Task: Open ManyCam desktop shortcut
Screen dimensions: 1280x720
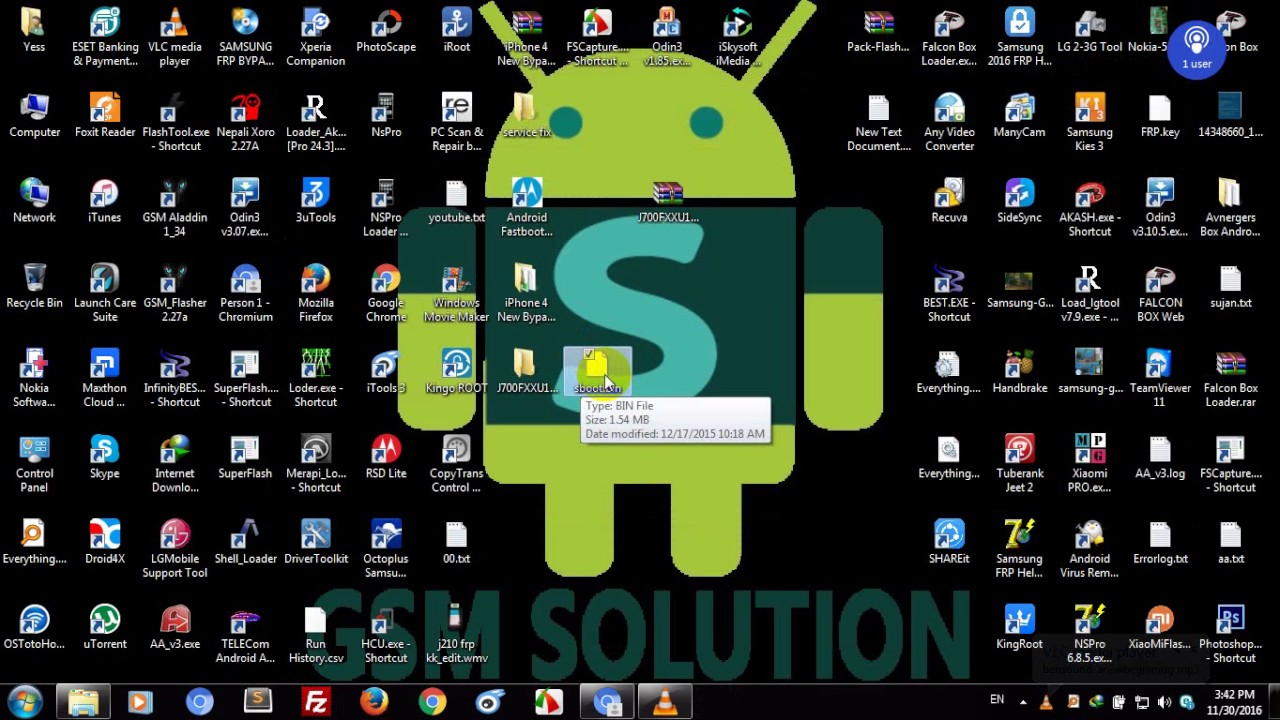Action: tap(1019, 115)
